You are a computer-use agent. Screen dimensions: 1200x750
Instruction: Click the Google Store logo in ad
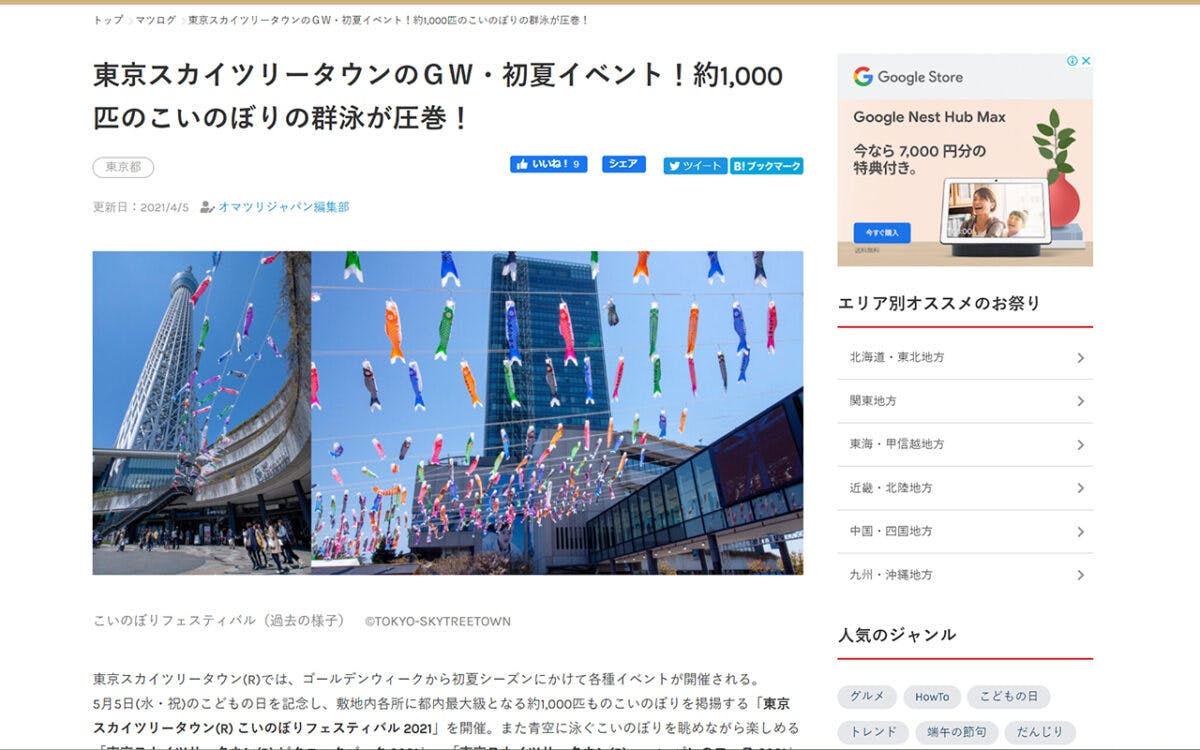pos(908,77)
